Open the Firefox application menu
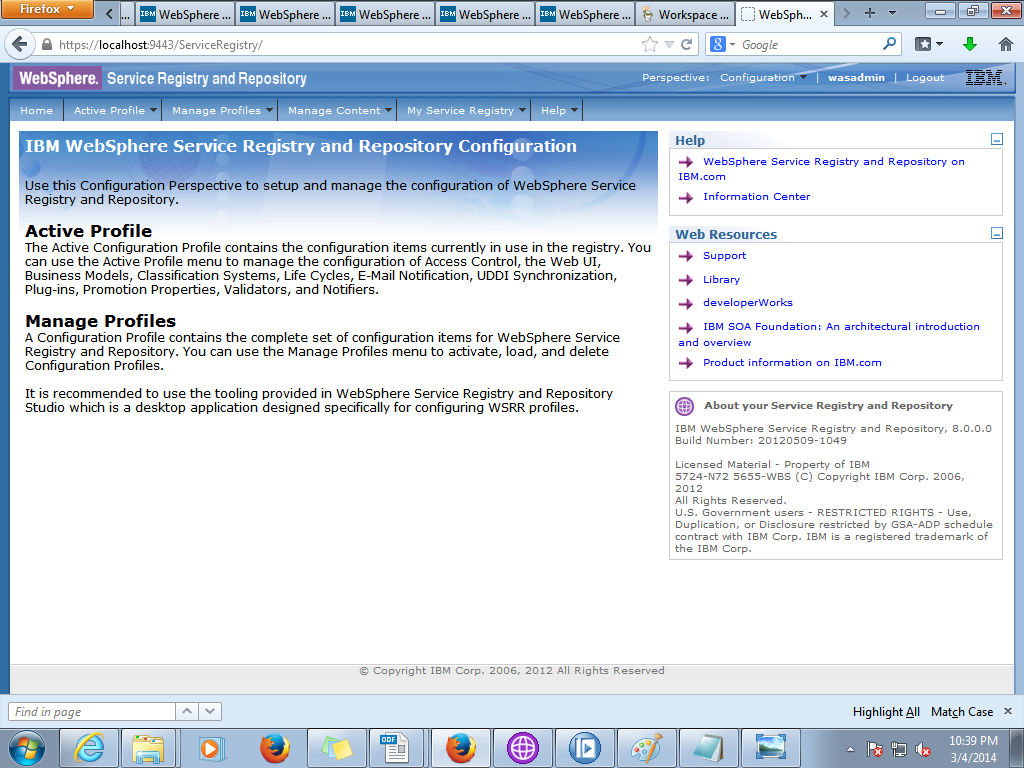The image size is (1024, 768). tap(47, 9)
